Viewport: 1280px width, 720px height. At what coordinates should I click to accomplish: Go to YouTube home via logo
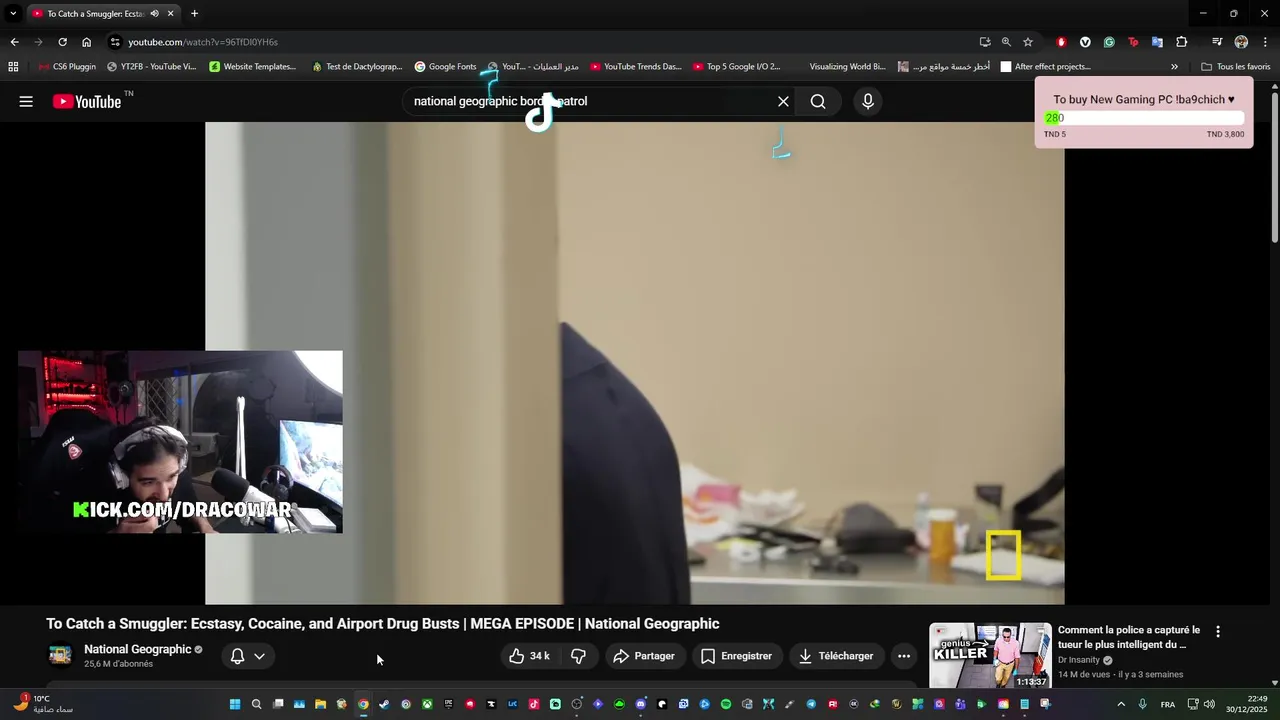tap(87, 101)
